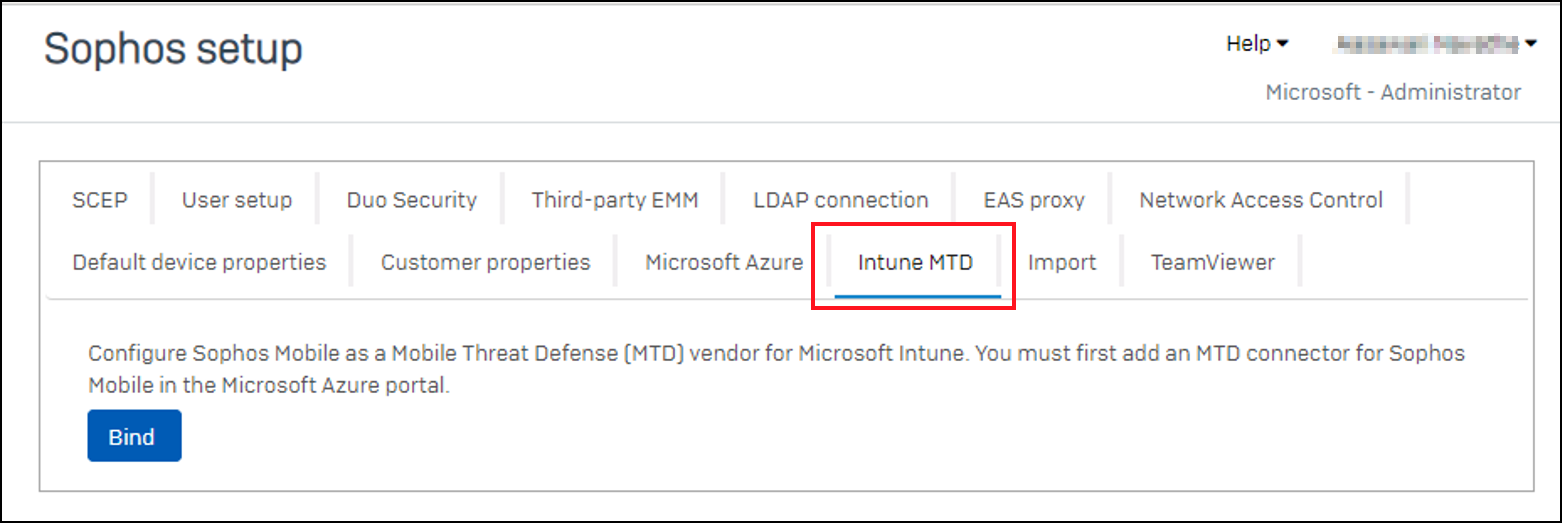Viewport: 1562px width, 523px height.
Task: Switch to the EAS proxy tab
Action: coord(1034,200)
